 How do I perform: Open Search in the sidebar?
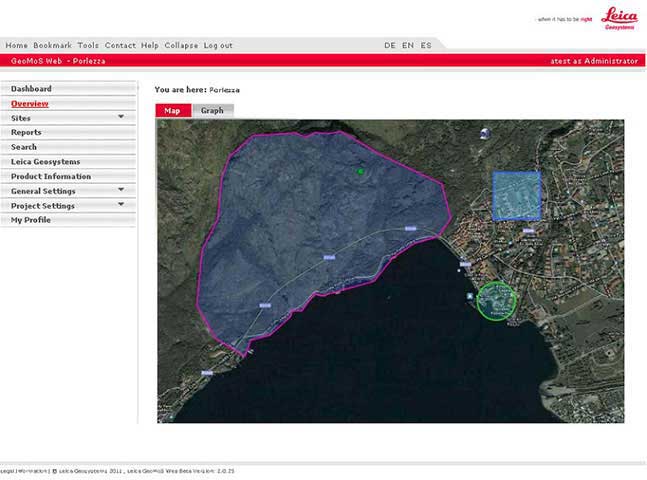[x=68, y=147]
